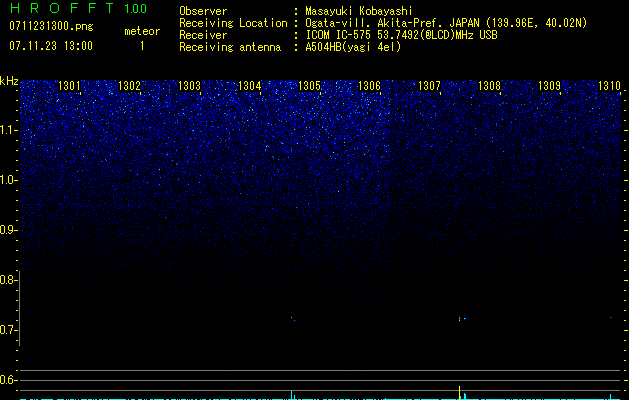Click the 1309 time marker
The width and height of the screenshot is (629, 400).
coord(550,86)
